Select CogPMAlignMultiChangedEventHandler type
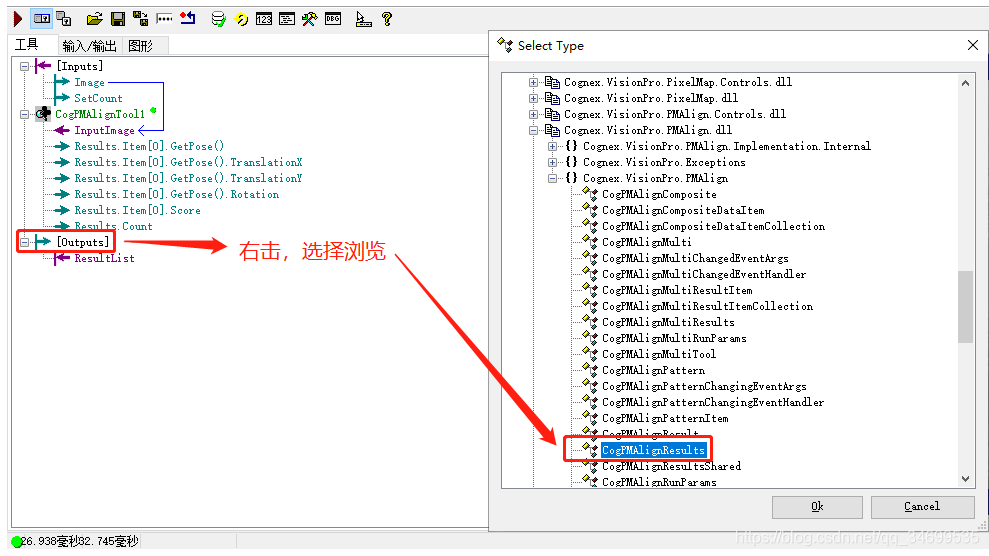This screenshot has height=556, width=989. click(x=704, y=274)
